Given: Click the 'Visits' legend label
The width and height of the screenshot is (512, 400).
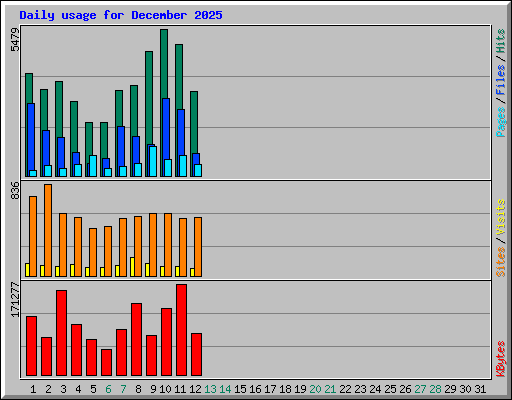Looking at the screenshot, I should pos(501,217).
